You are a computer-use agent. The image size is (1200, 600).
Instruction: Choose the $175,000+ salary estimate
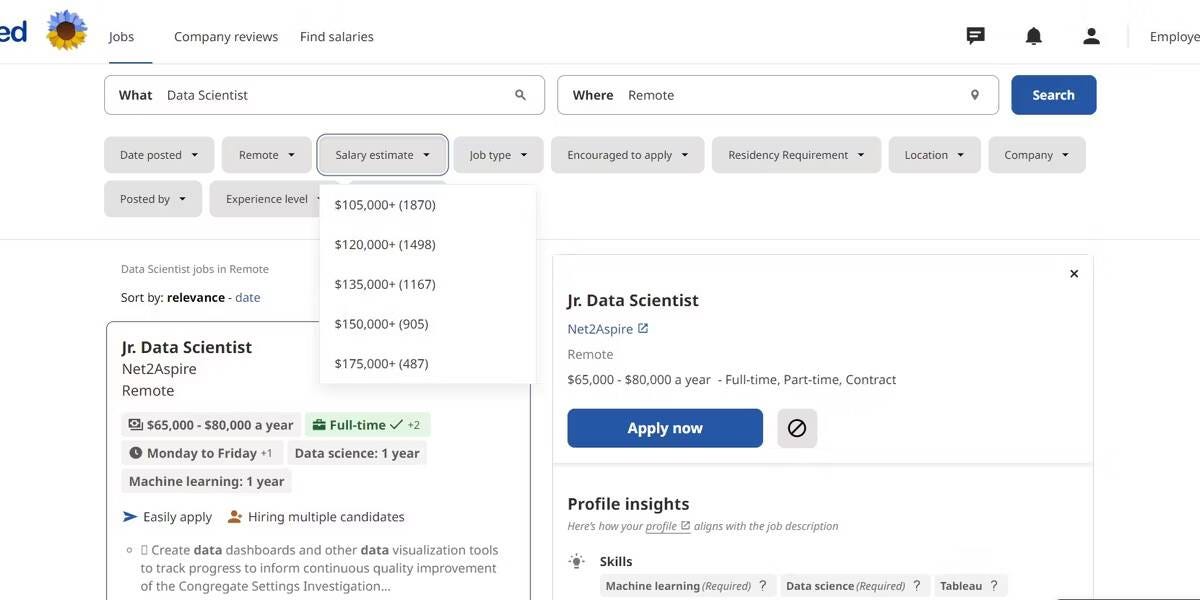click(381, 363)
